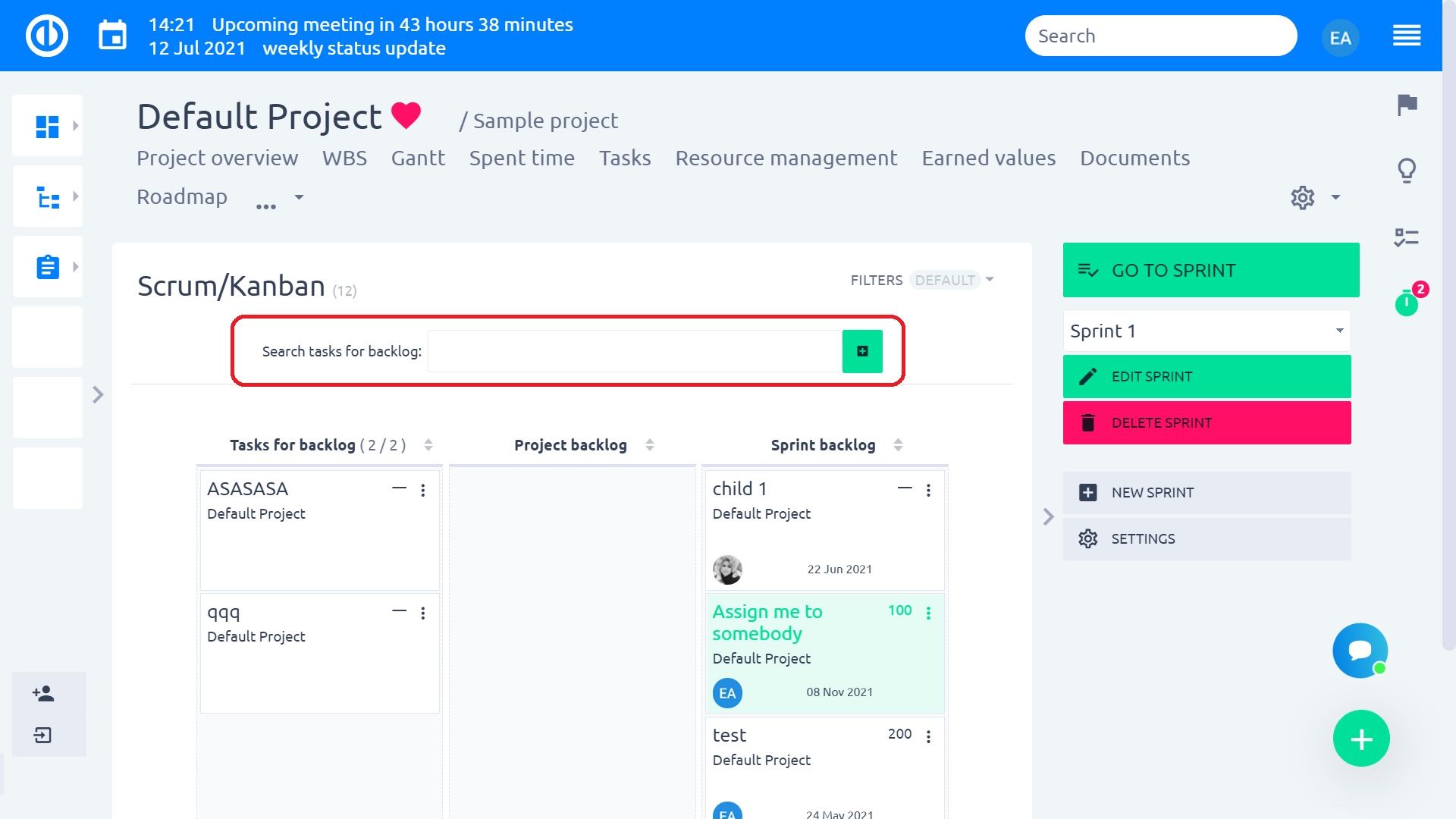Toggle the heart favorite icon

coord(406,115)
